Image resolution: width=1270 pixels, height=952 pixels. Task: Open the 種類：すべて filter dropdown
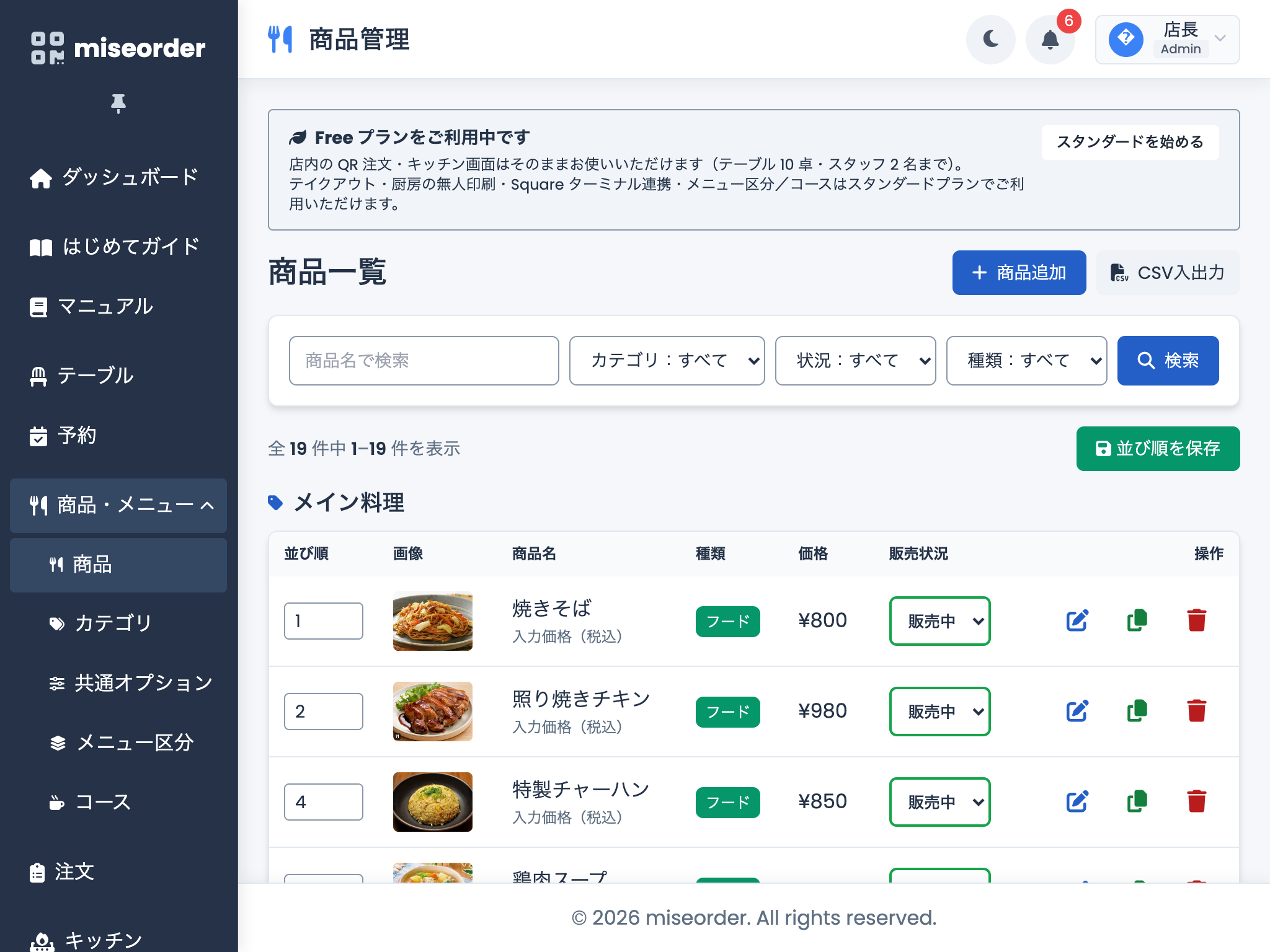(1026, 361)
